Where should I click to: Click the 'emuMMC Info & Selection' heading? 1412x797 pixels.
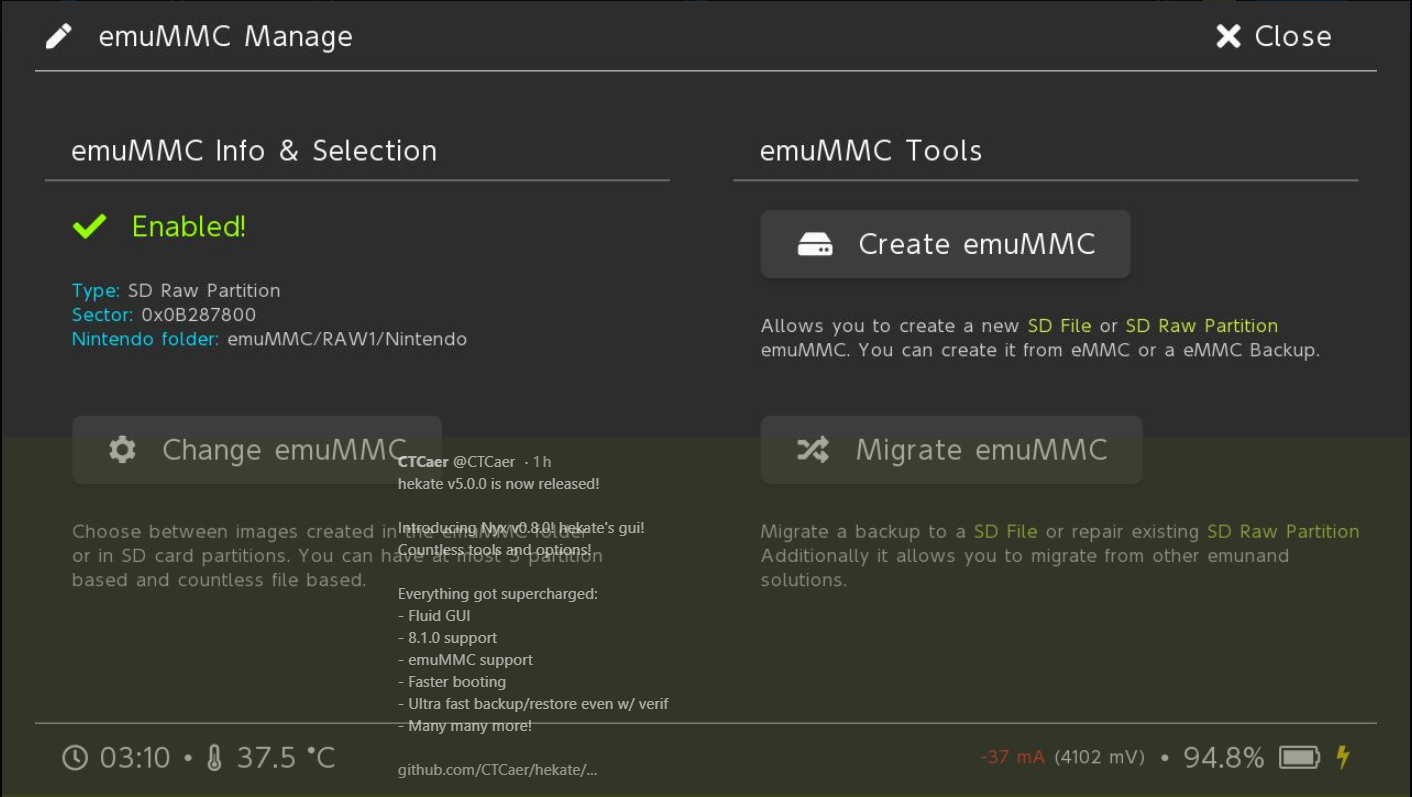pyautogui.click(x=254, y=151)
